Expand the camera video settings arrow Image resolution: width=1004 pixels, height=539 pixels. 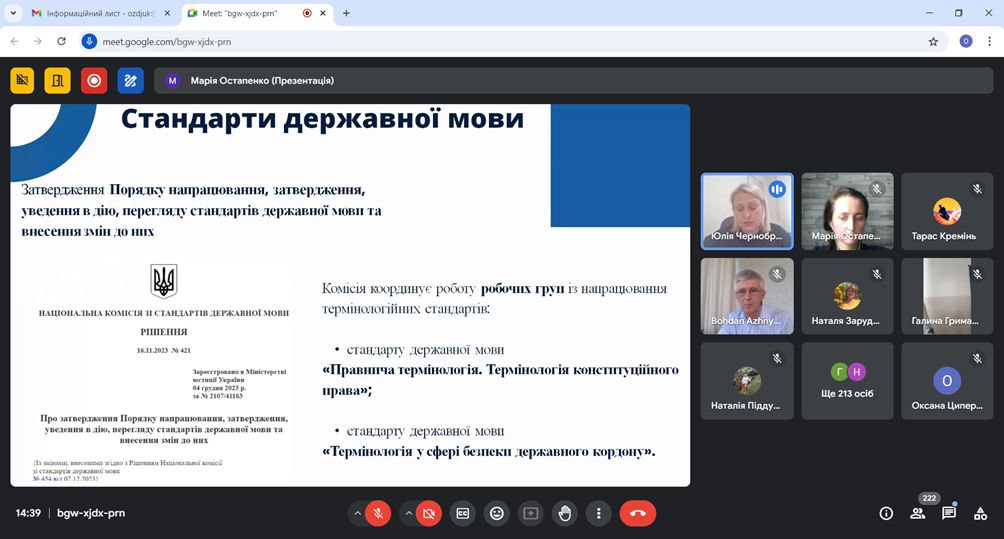coord(408,513)
